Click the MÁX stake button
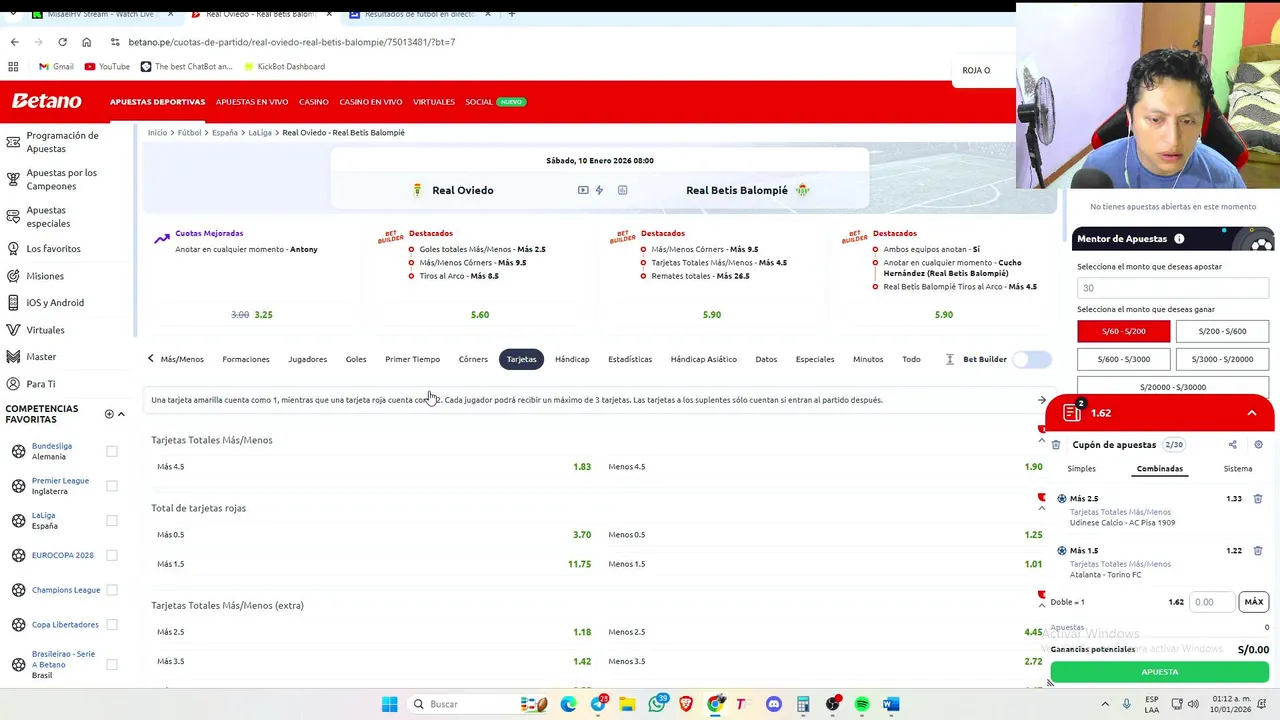This screenshot has height=720, width=1280. 1253,602
